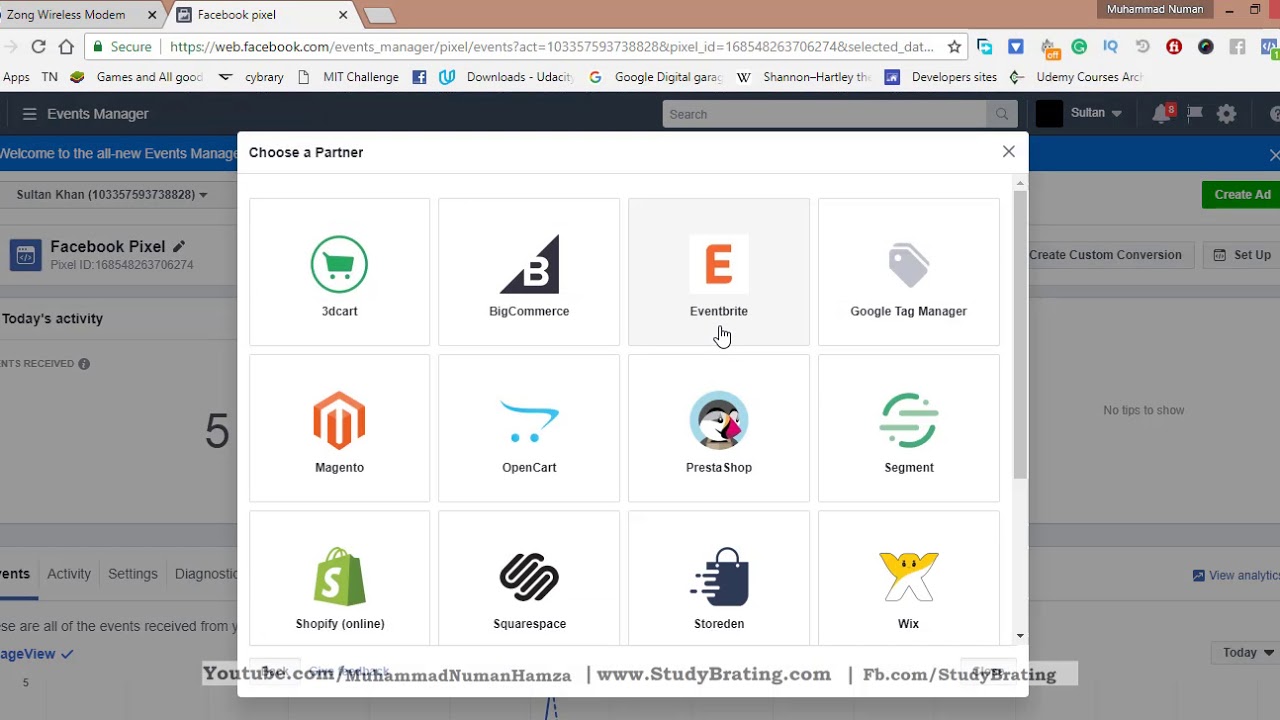Show info about events received
Viewport: 1280px width, 720px height.
point(84,364)
